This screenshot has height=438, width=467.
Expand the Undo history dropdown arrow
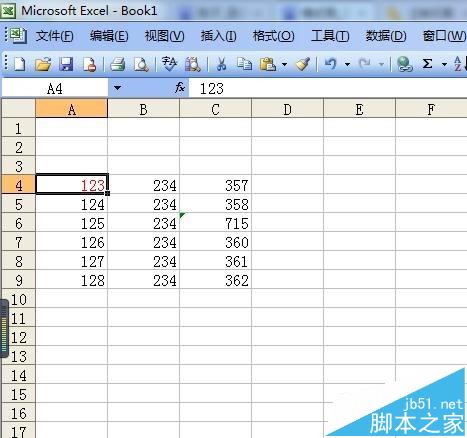tap(347, 64)
